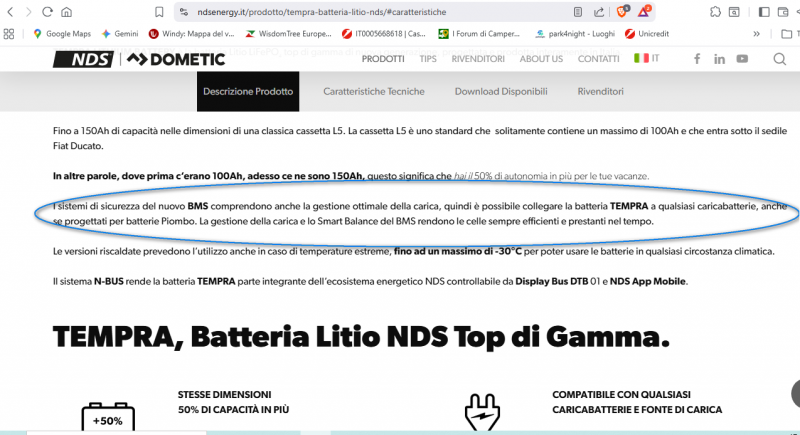
Task: Select the Descrizione Prodotto tab
Action: click(x=248, y=91)
